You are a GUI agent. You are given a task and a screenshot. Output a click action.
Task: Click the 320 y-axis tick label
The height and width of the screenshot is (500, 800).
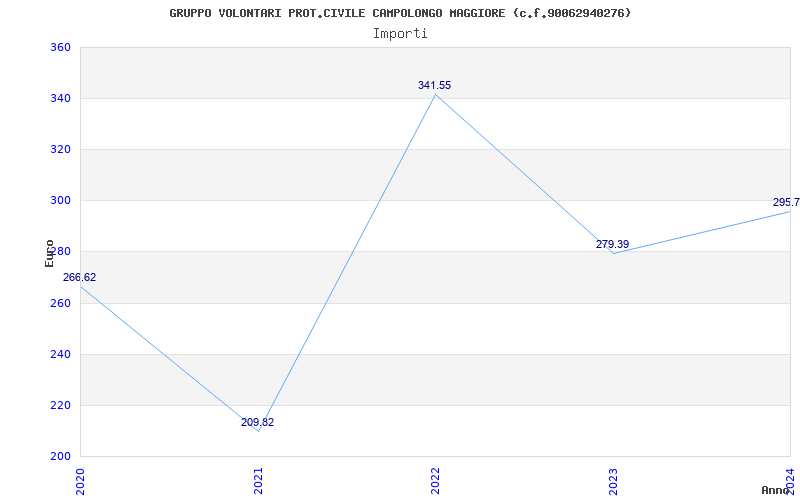pos(60,149)
